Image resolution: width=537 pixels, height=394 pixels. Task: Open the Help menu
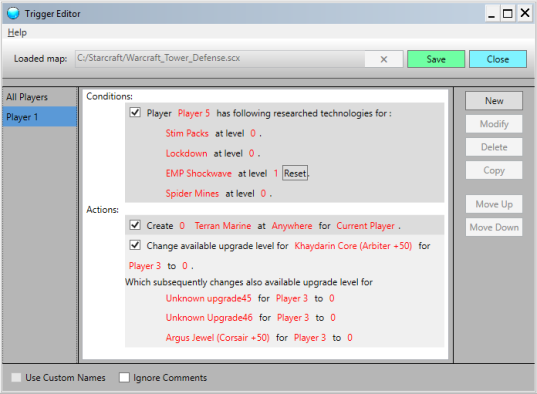pyautogui.click(x=17, y=33)
